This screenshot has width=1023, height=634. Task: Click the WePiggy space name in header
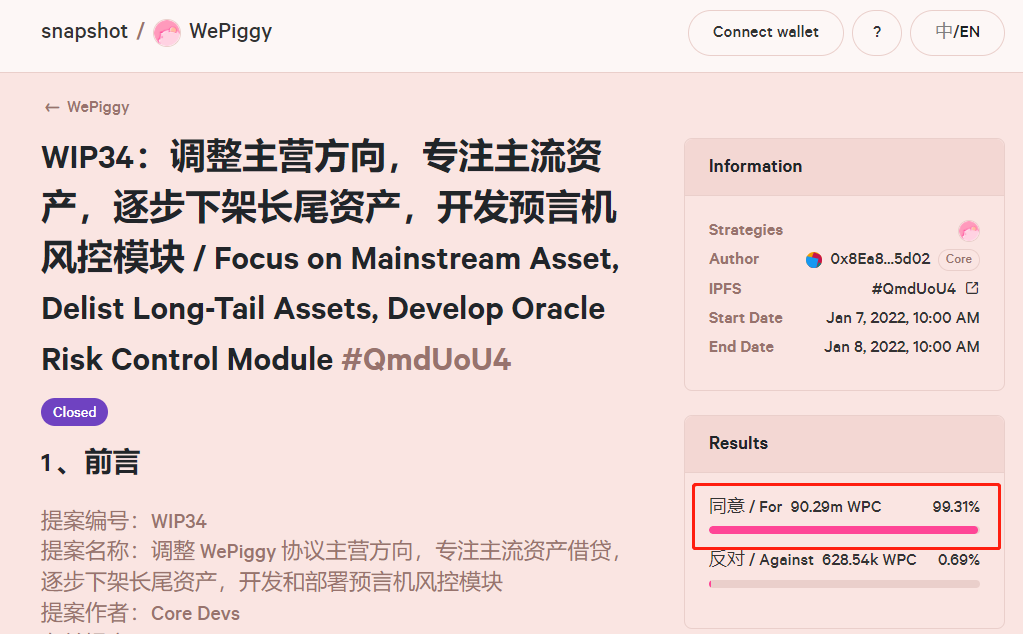coord(230,31)
